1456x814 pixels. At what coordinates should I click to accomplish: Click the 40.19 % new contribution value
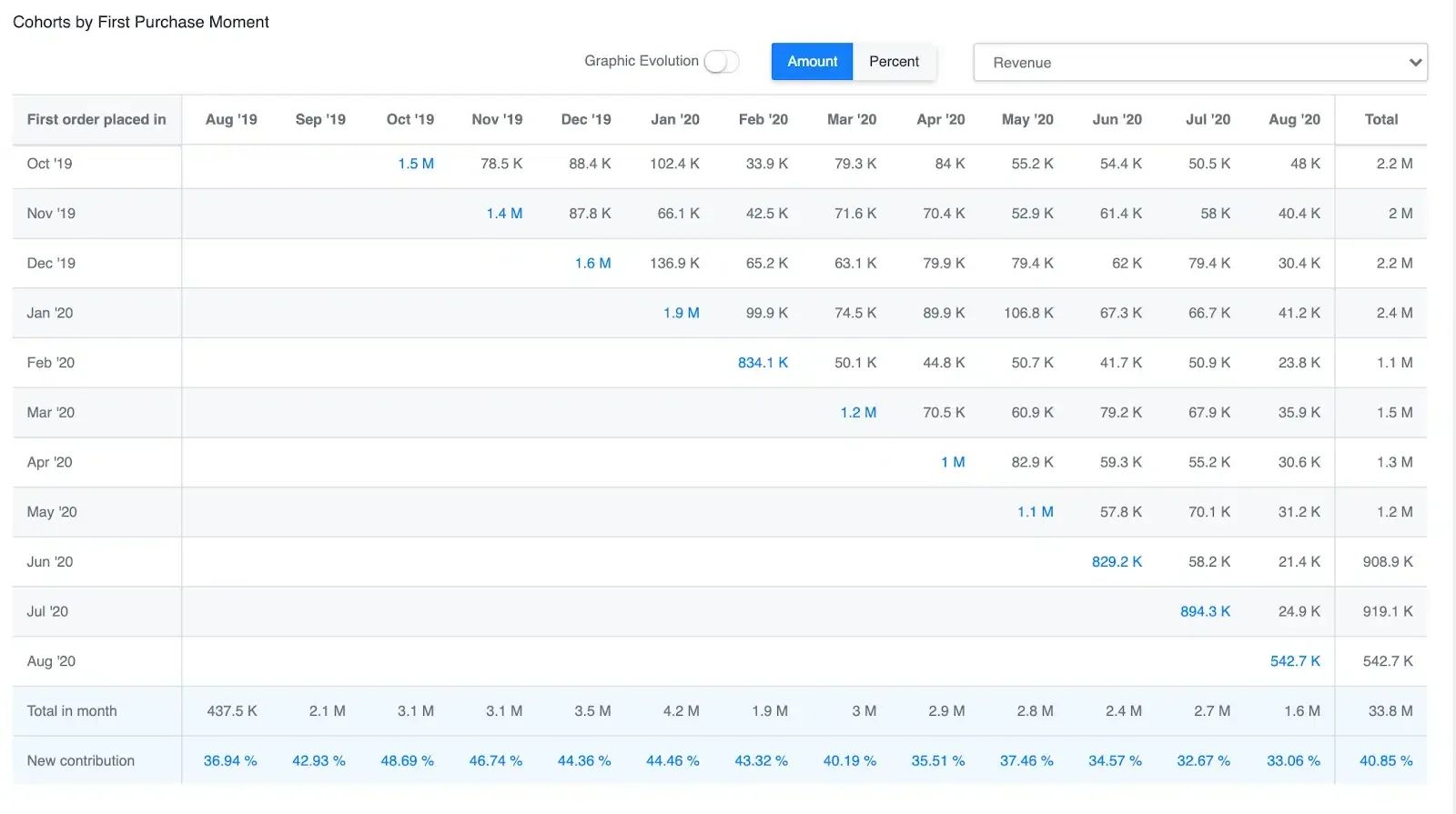click(850, 761)
